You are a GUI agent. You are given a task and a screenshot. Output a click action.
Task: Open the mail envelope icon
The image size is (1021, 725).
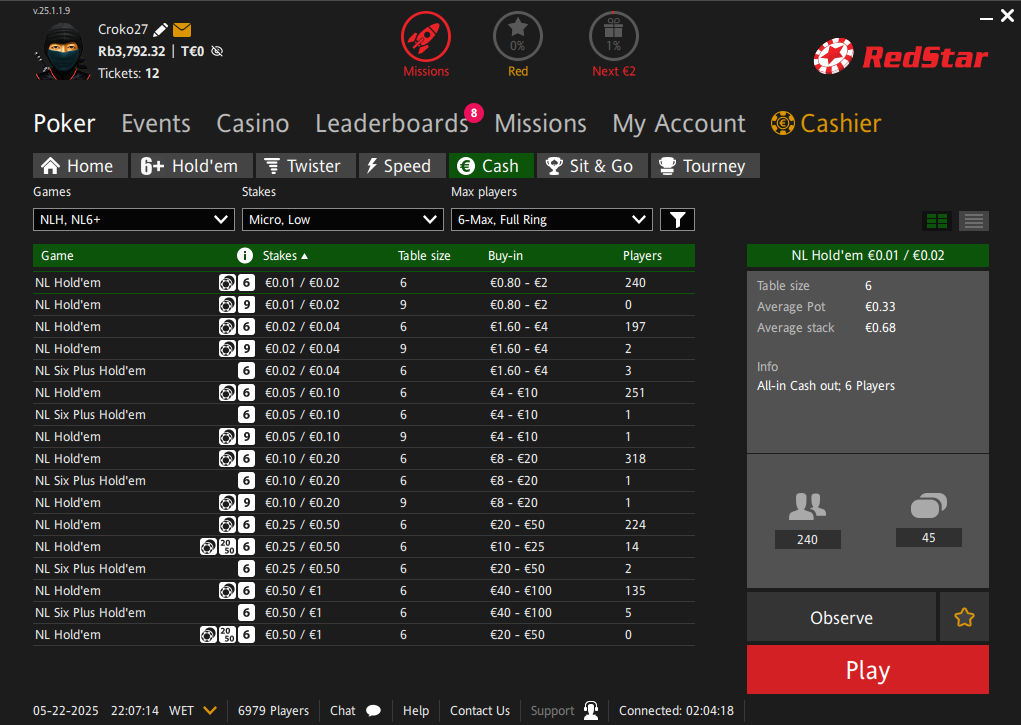coord(182,30)
